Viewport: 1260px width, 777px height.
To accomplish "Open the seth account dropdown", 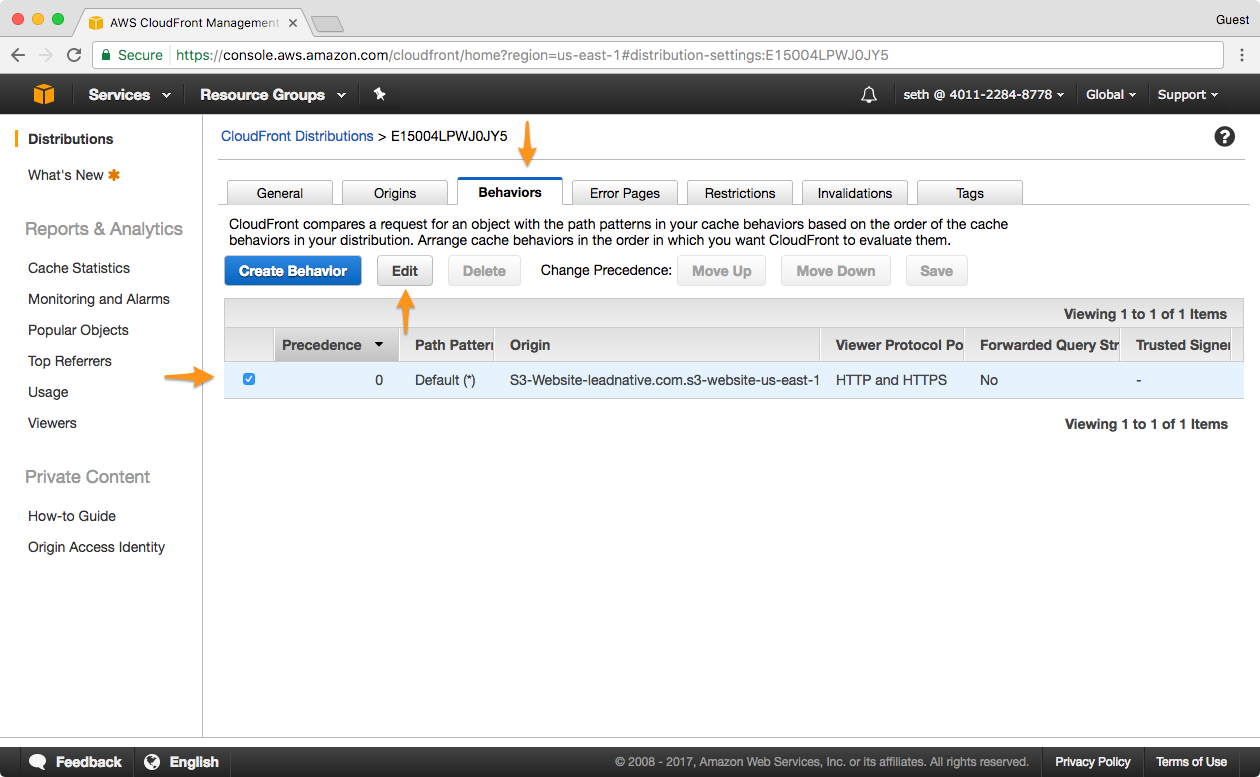I will (984, 94).
